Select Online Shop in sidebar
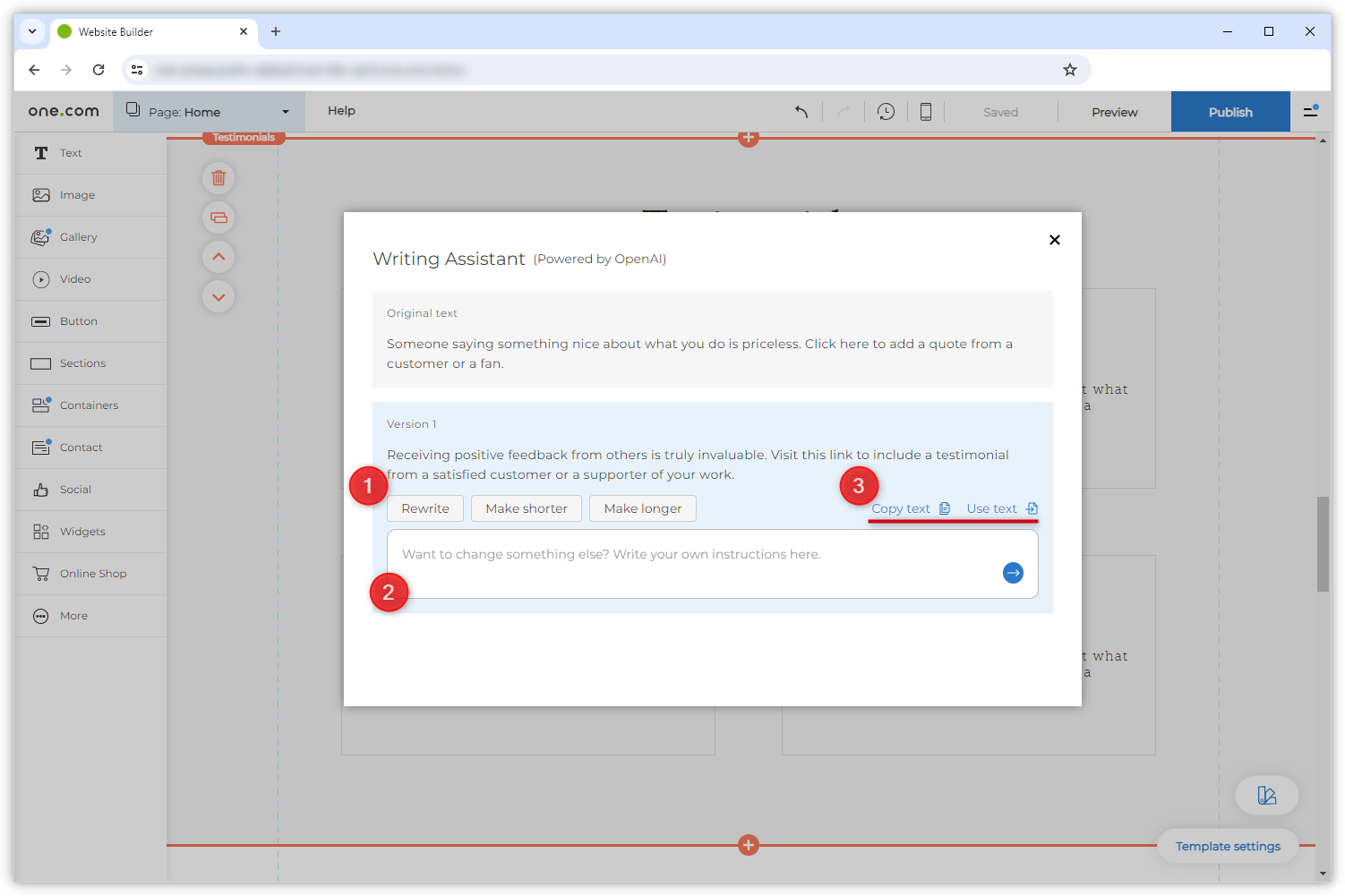 tap(92, 574)
